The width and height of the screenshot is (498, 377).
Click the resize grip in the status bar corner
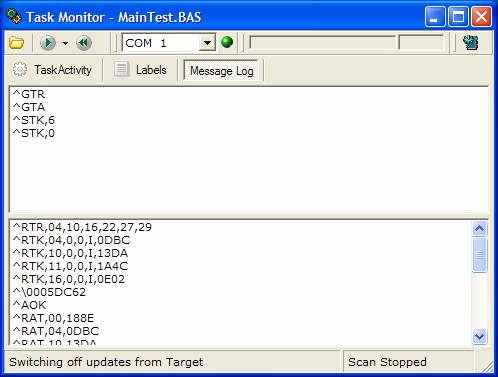point(487,366)
